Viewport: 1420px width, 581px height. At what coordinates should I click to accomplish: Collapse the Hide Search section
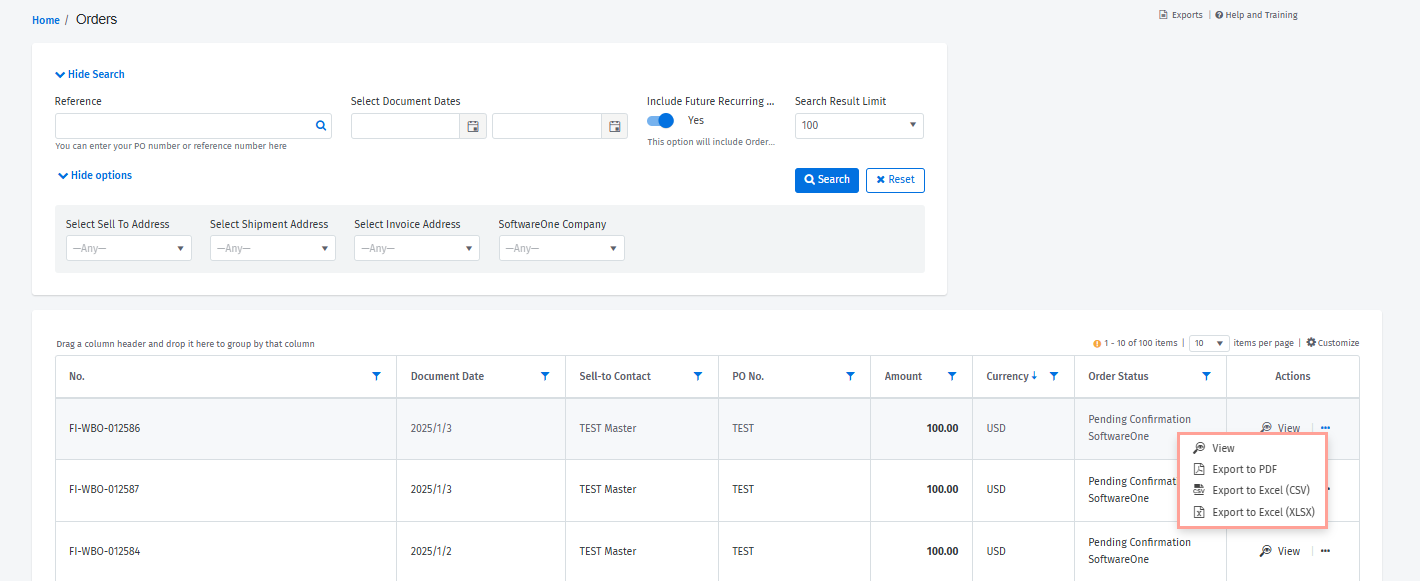[x=90, y=74]
